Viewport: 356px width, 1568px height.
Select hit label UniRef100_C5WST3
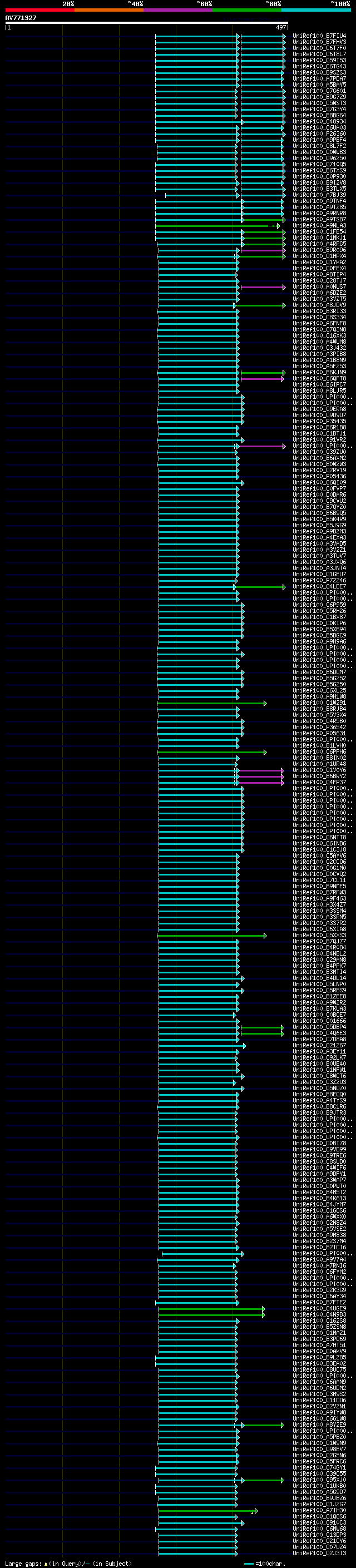coord(319,103)
